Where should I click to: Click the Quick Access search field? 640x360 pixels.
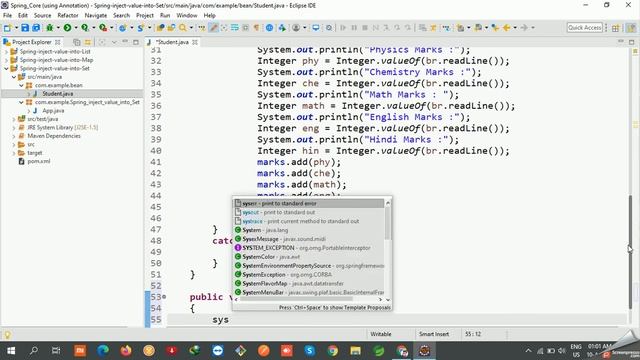point(584,27)
